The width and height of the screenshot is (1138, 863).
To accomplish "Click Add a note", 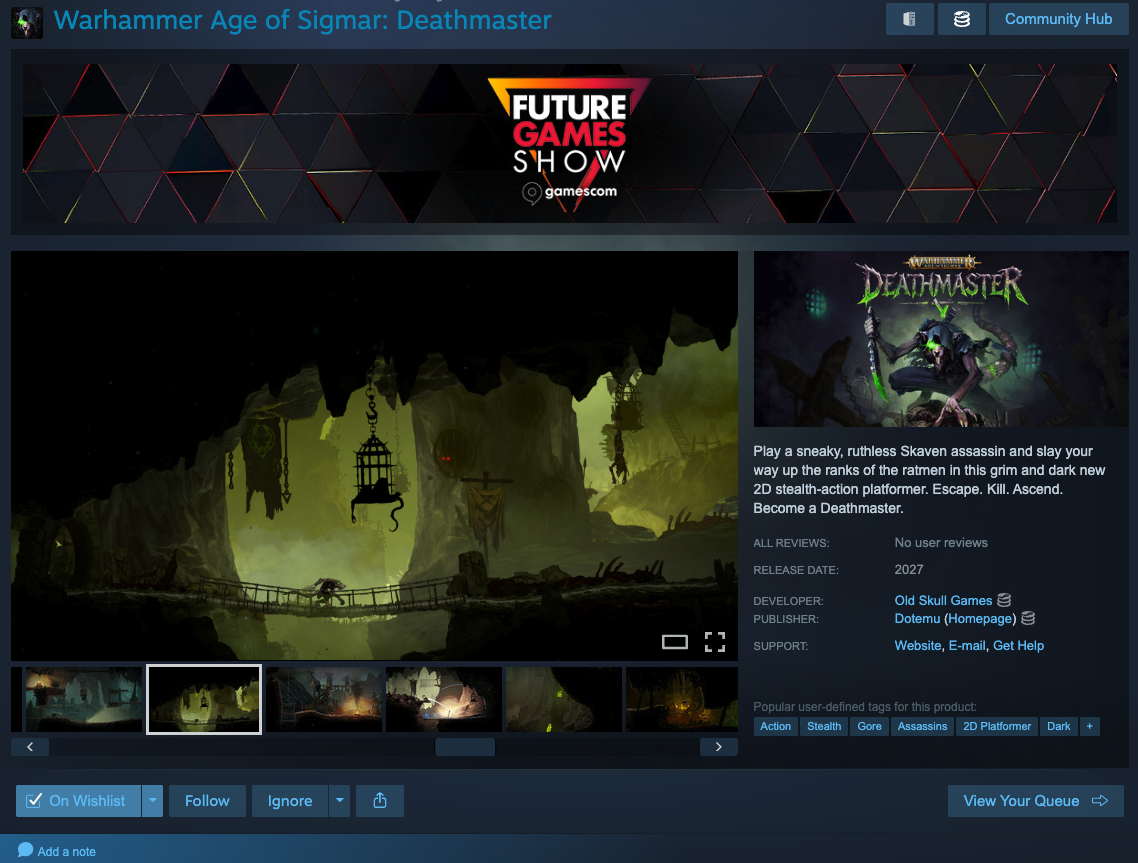I will (x=57, y=851).
